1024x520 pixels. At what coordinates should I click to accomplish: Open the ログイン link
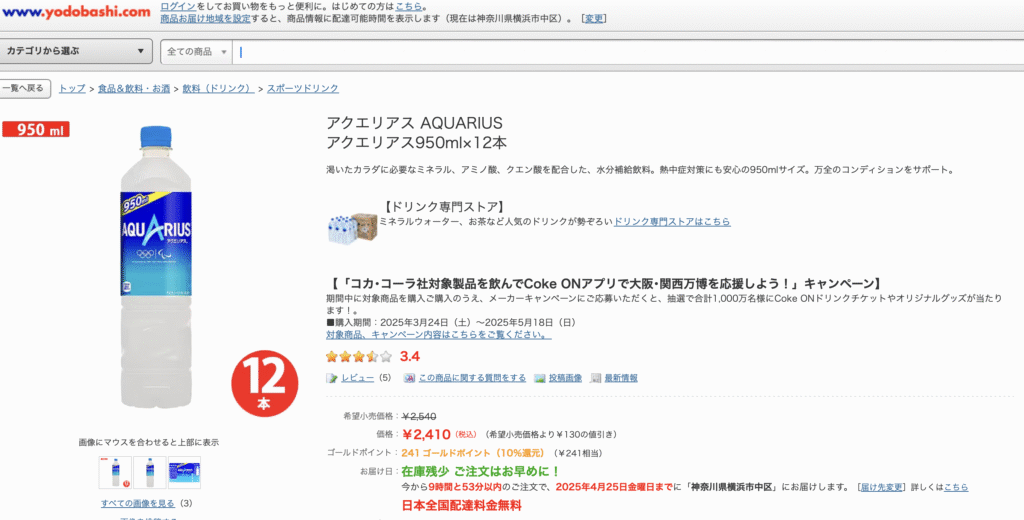pyautogui.click(x=178, y=7)
